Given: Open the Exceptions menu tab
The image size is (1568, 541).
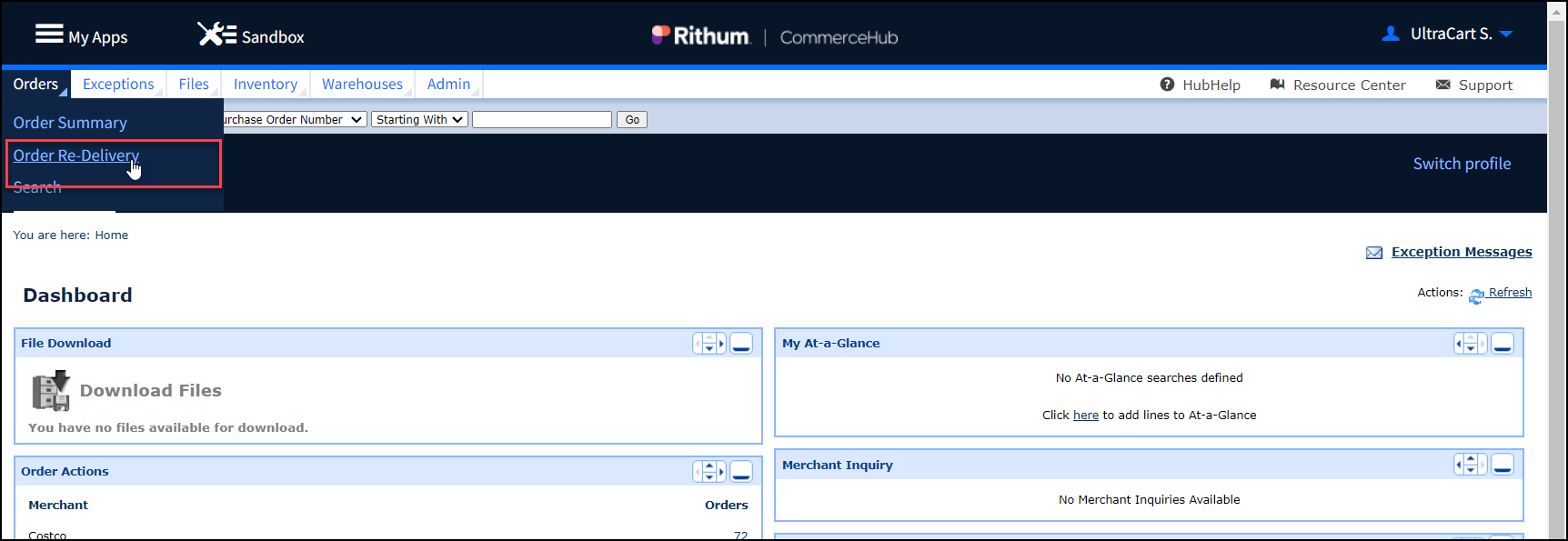Looking at the screenshot, I should click(118, 84).
